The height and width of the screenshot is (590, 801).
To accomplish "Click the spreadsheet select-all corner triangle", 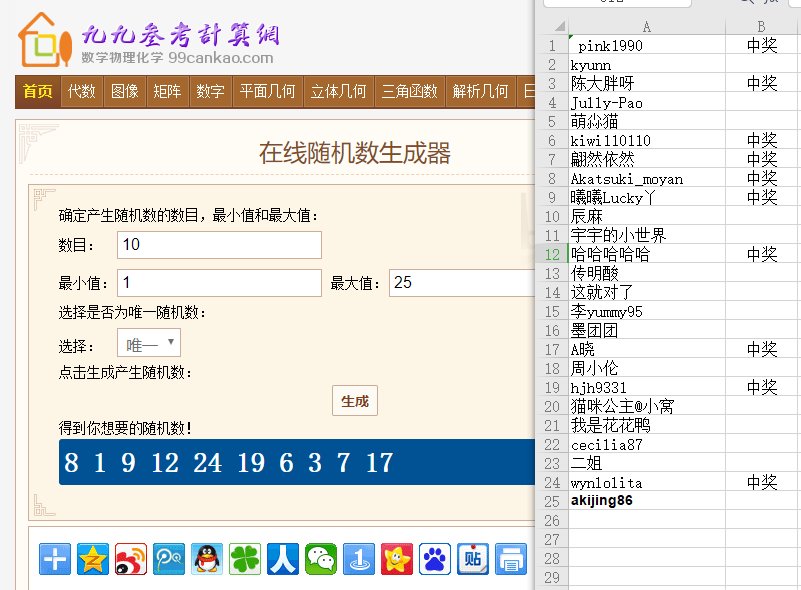I will (x=560, y=26).
